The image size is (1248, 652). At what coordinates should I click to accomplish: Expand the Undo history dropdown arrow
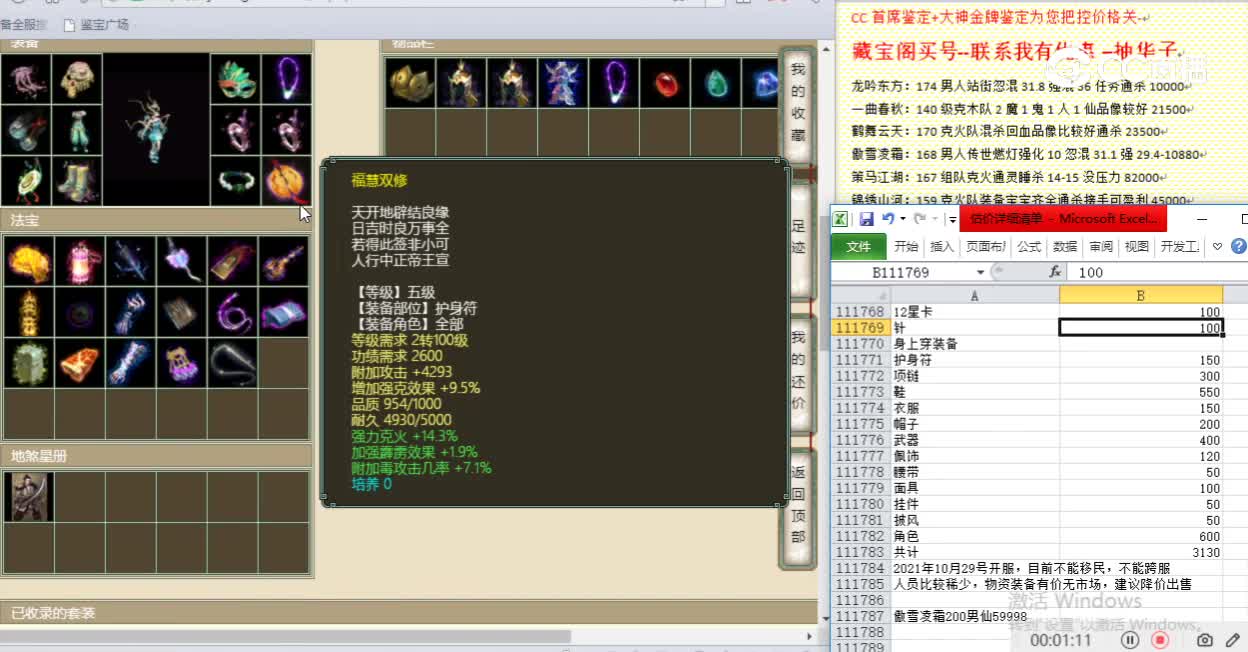[902, 218]
